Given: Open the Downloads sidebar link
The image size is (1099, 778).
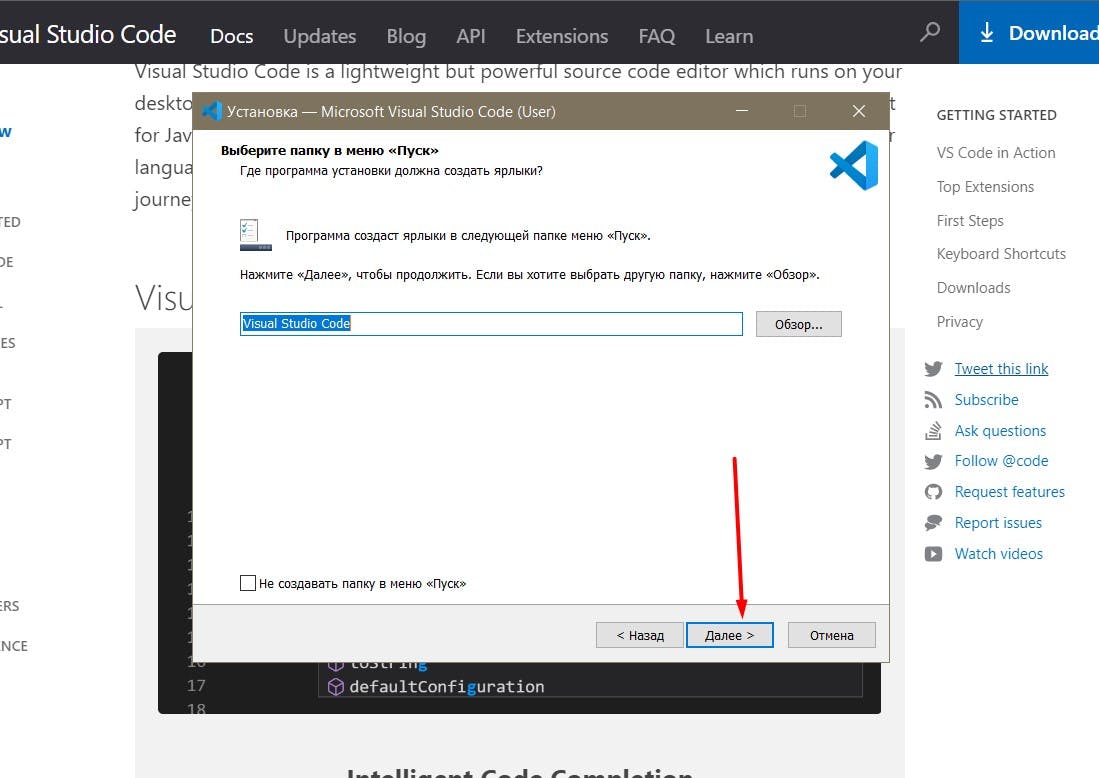Looking at the screenshot, I should tap(973, 287).
